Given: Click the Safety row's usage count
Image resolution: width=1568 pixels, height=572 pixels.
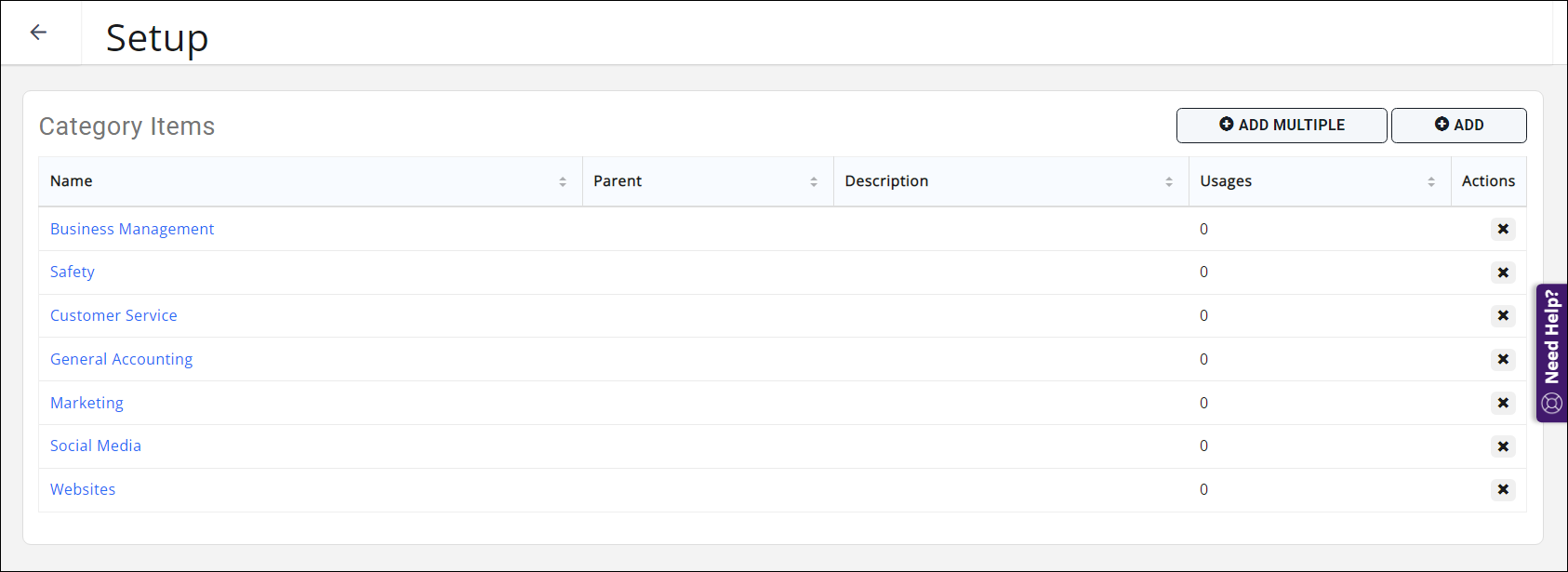Looking at the screenshot, I should pos(1203,273).
